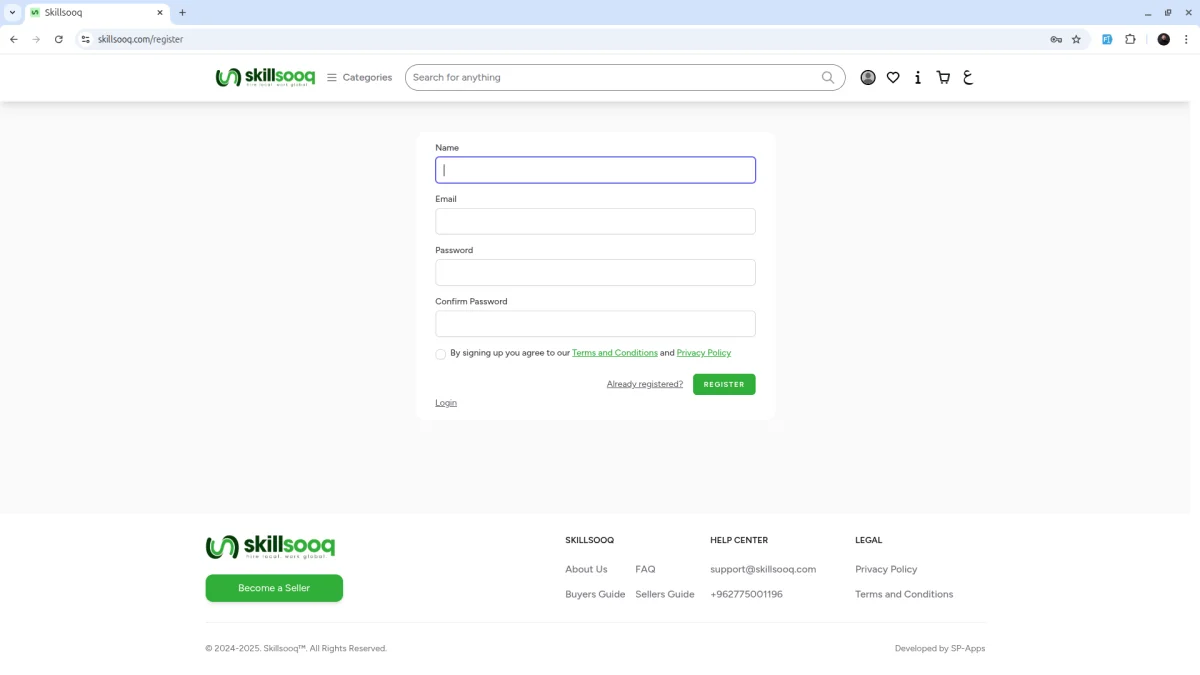
Task: Click the +962775001196 phone number
Action: click(x=746, y=594)
